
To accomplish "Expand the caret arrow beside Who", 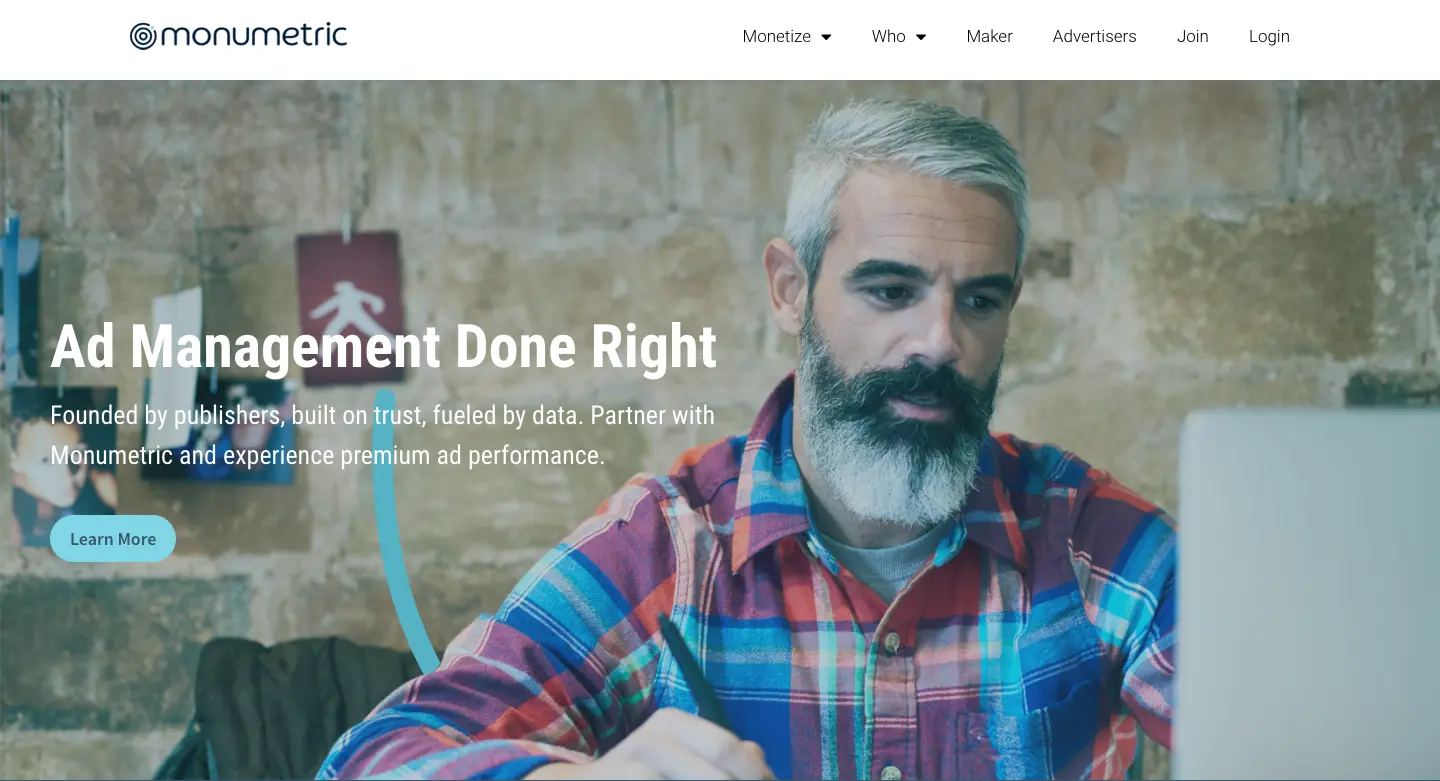I will (921, 37).
